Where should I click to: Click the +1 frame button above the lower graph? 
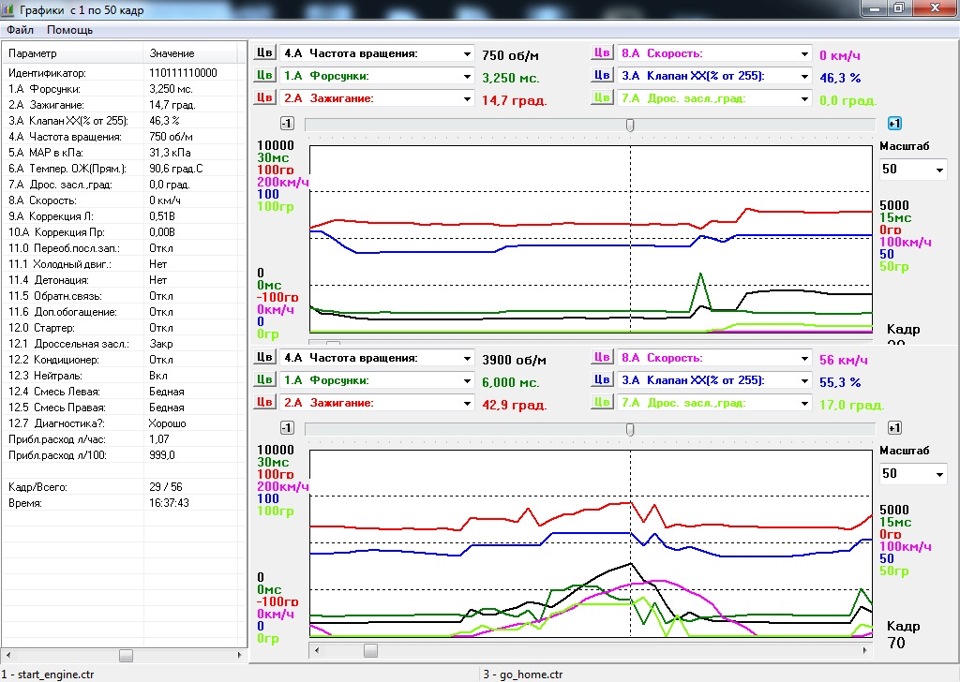click(894, 427)
